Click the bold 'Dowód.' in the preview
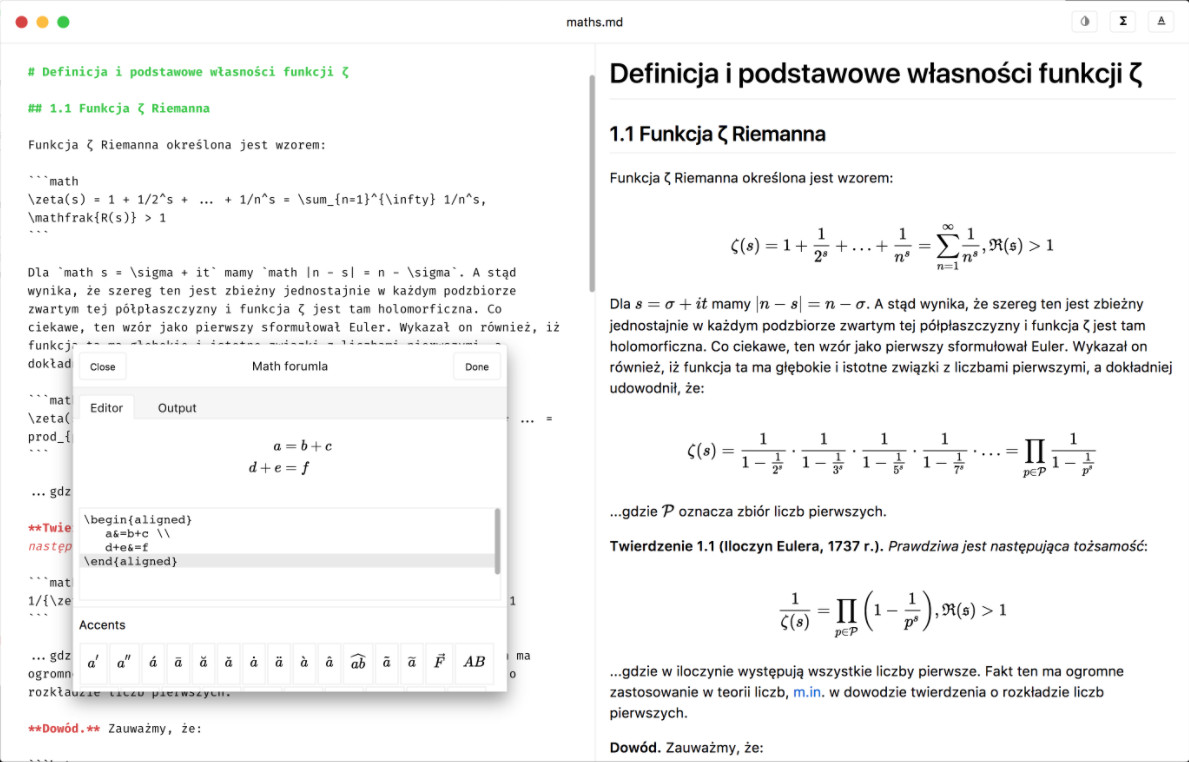Screen dimensions: 1189x762 tap(635, 748)
